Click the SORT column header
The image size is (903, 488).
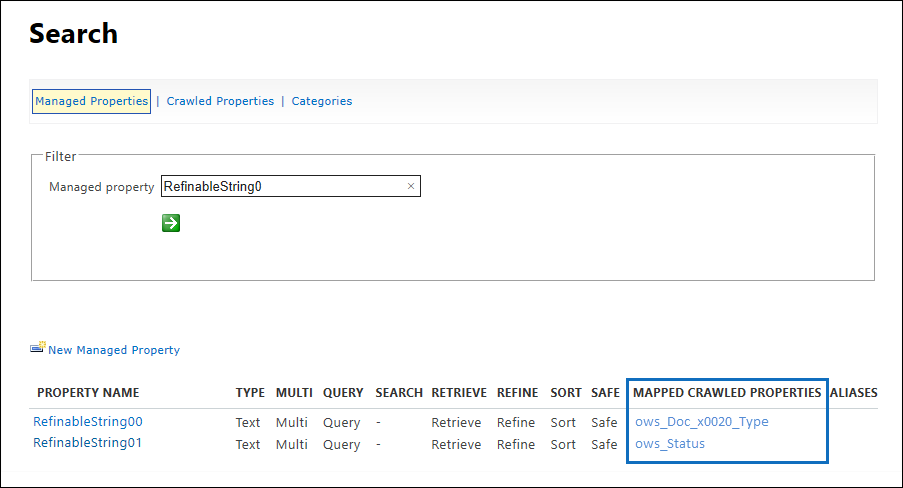pyautogui.click(x=566, y=393)
